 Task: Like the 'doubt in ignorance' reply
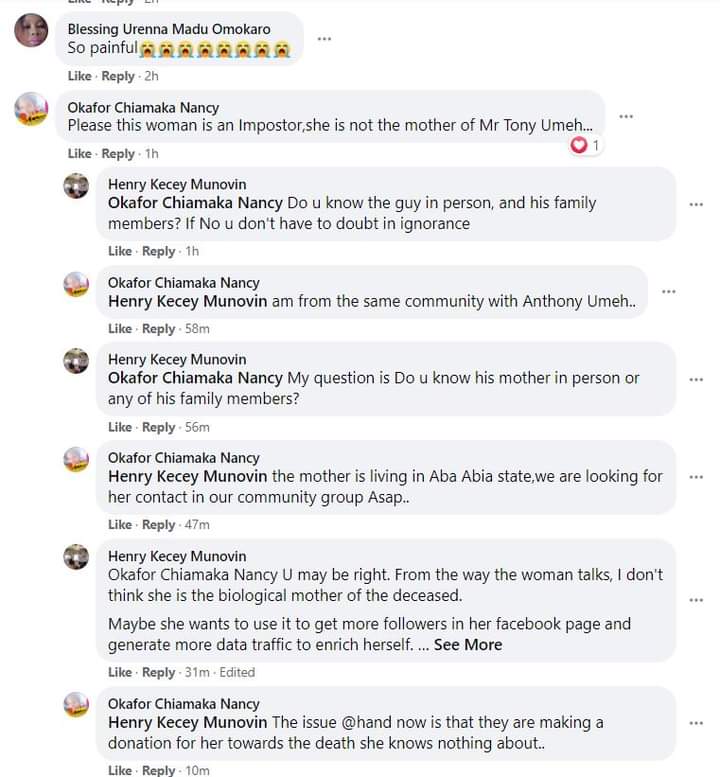coord(119,251)
